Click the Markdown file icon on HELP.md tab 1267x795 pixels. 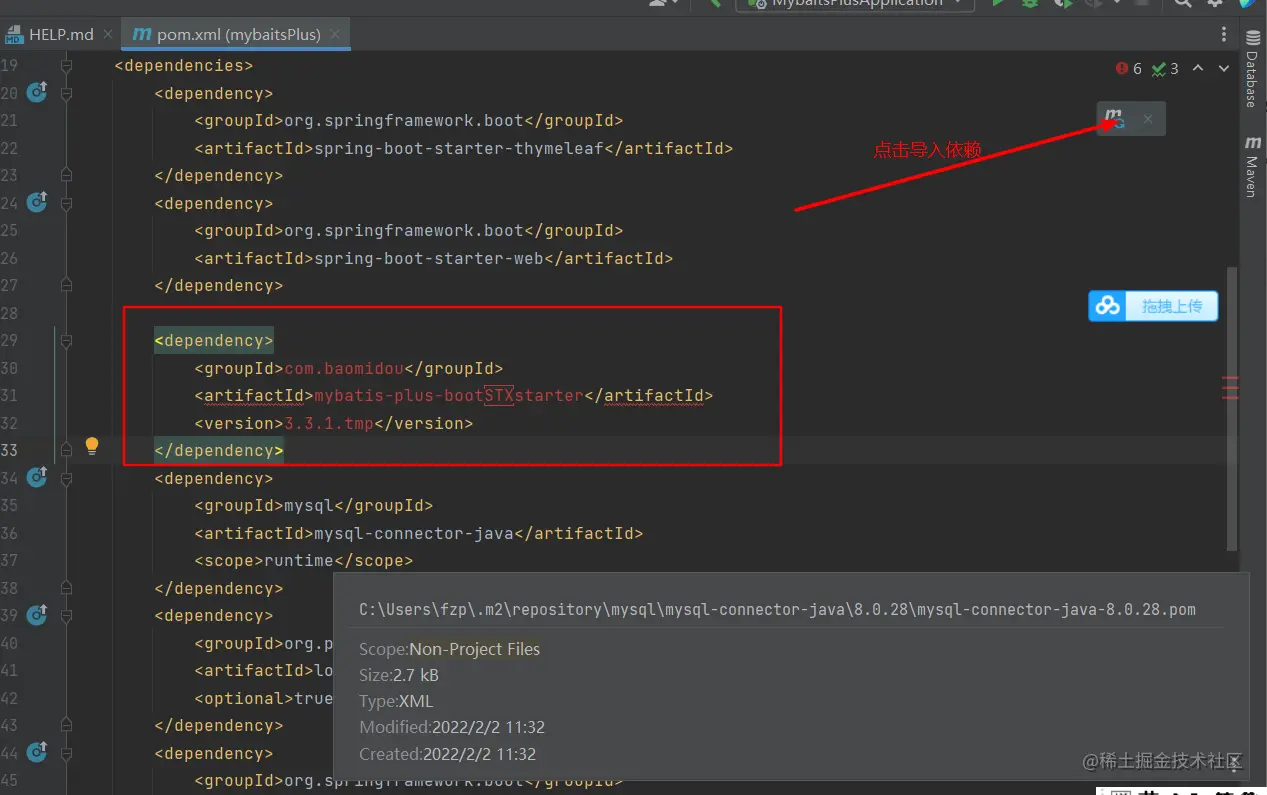[14, 35]
